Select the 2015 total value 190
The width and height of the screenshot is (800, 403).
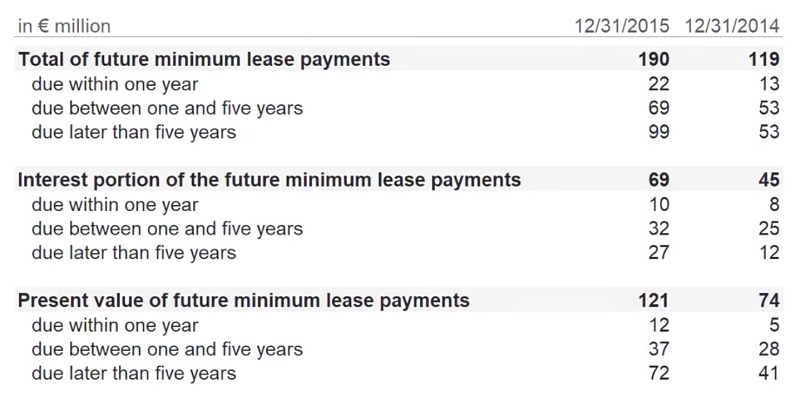point(654,59)
